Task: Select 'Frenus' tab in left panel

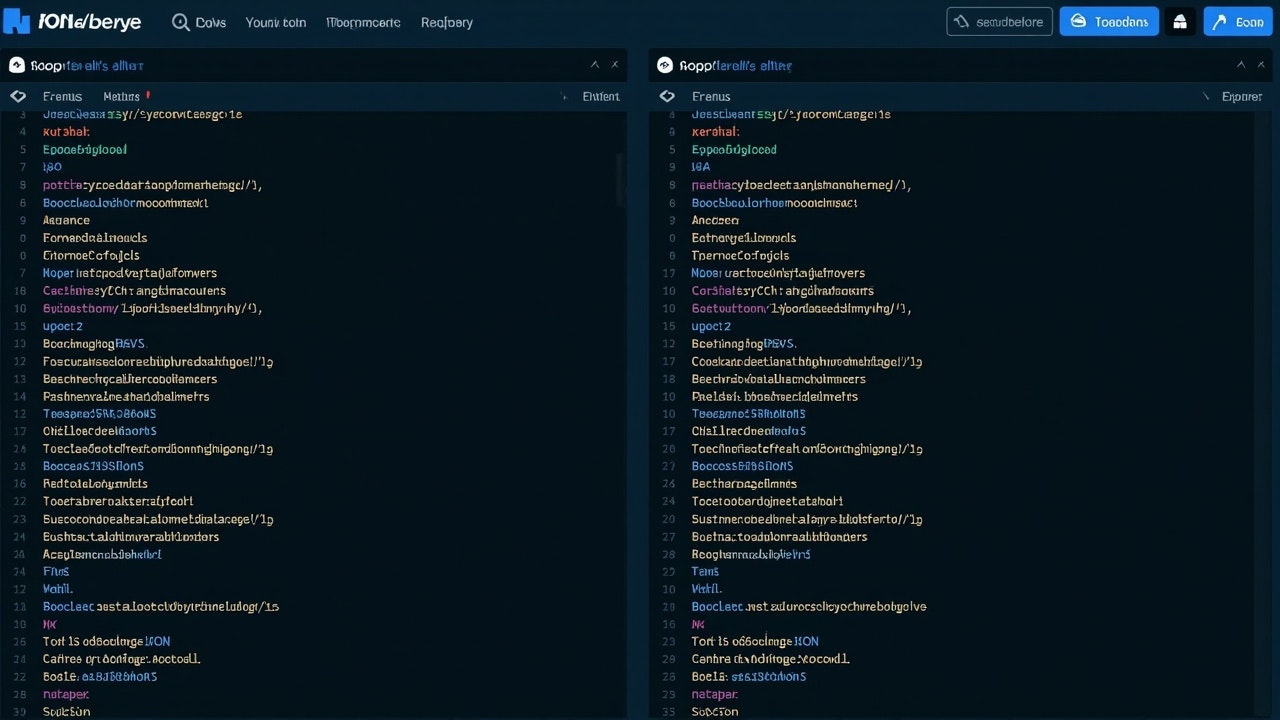Action: pos(62,97)
